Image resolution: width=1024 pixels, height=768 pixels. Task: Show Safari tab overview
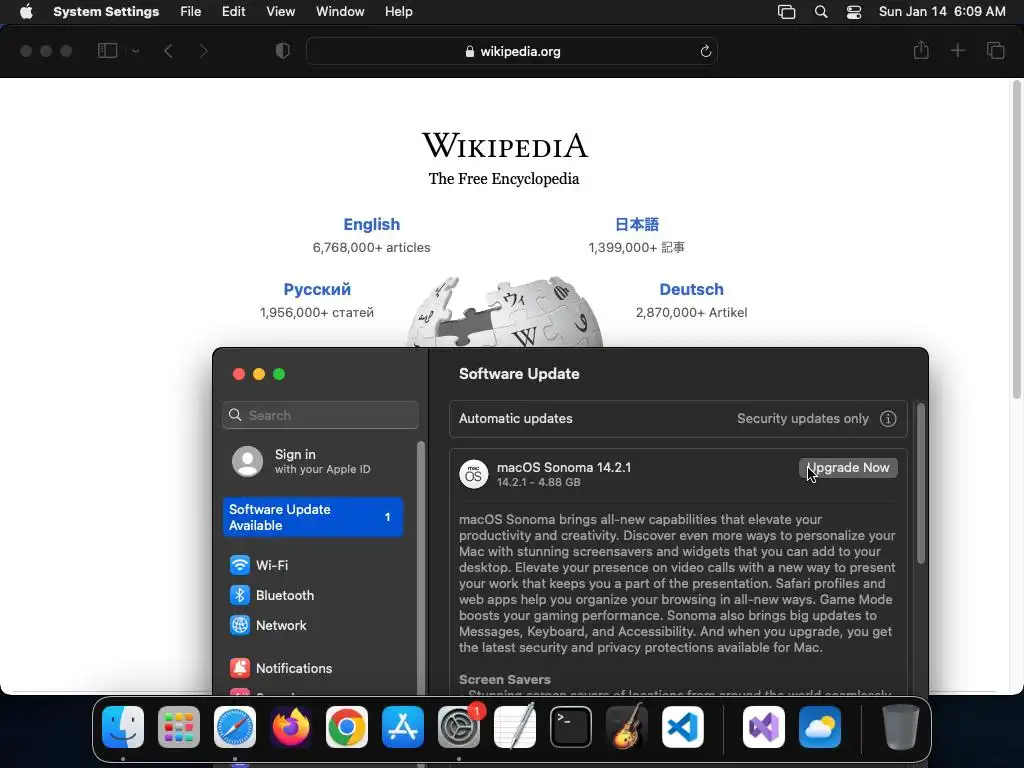pos(995,50)
